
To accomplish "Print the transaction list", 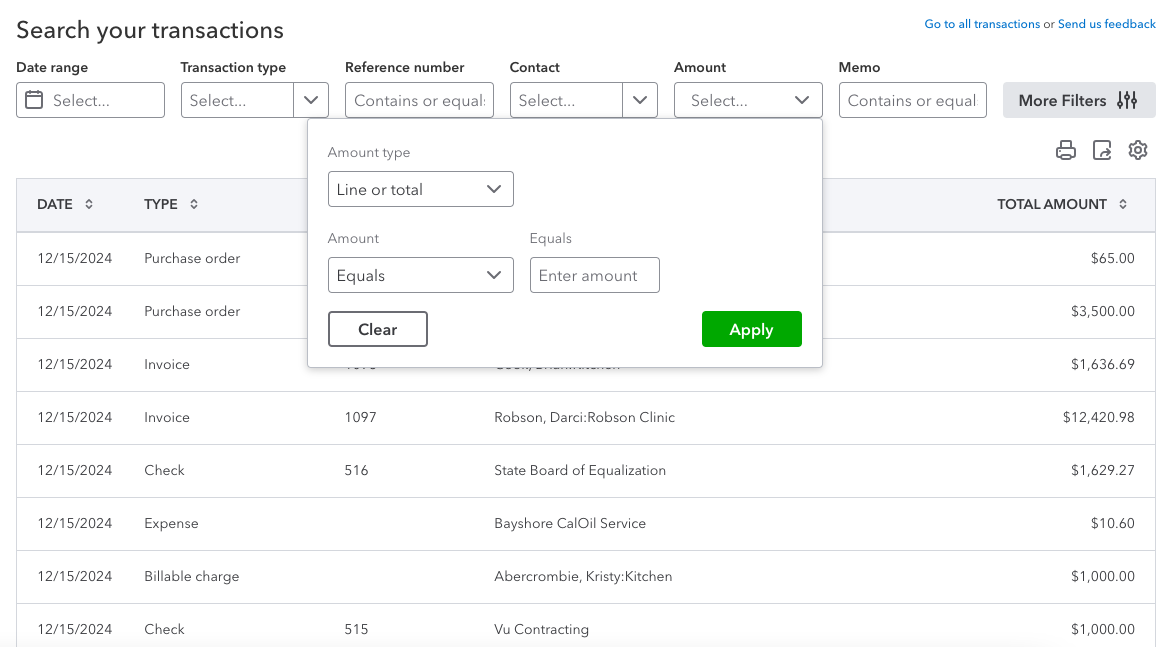I will click(1066, 150).
